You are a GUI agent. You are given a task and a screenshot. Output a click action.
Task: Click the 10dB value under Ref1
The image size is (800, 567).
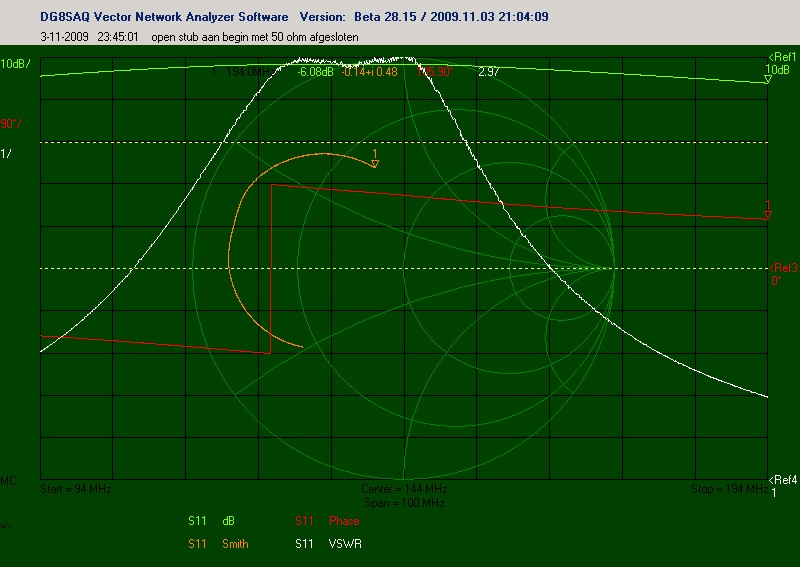777,69
